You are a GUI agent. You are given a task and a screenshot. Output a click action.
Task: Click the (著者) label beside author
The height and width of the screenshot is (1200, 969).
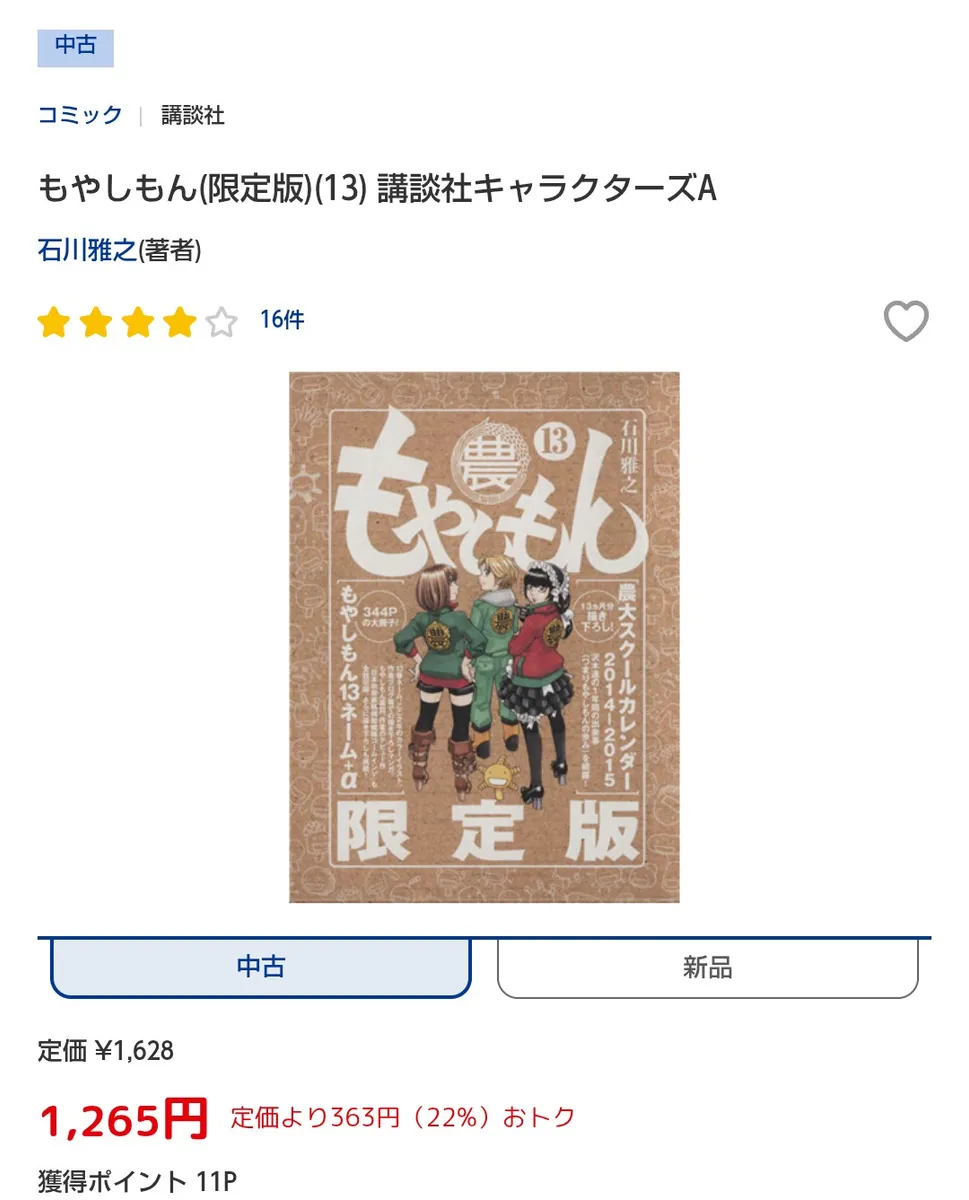click(x=170, y=250)
